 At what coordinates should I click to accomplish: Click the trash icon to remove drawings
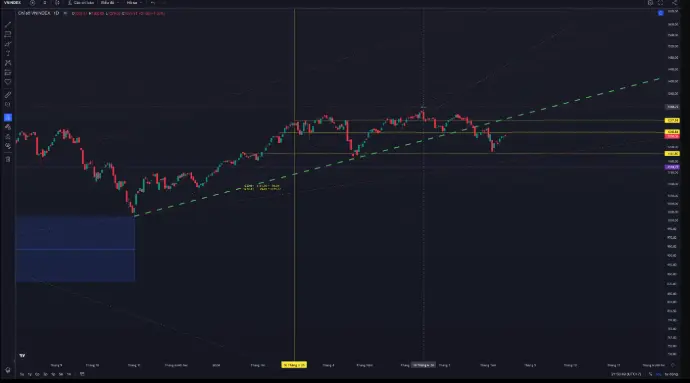tap(8, 159)
